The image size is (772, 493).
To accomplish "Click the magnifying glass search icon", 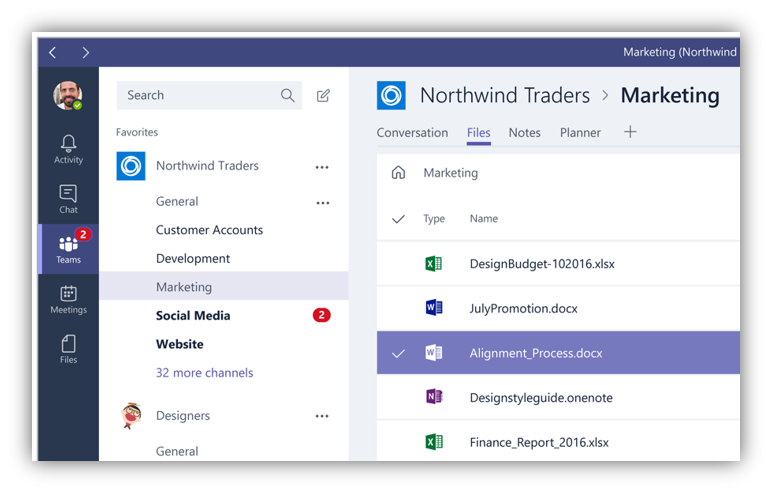I will [288, 95].
